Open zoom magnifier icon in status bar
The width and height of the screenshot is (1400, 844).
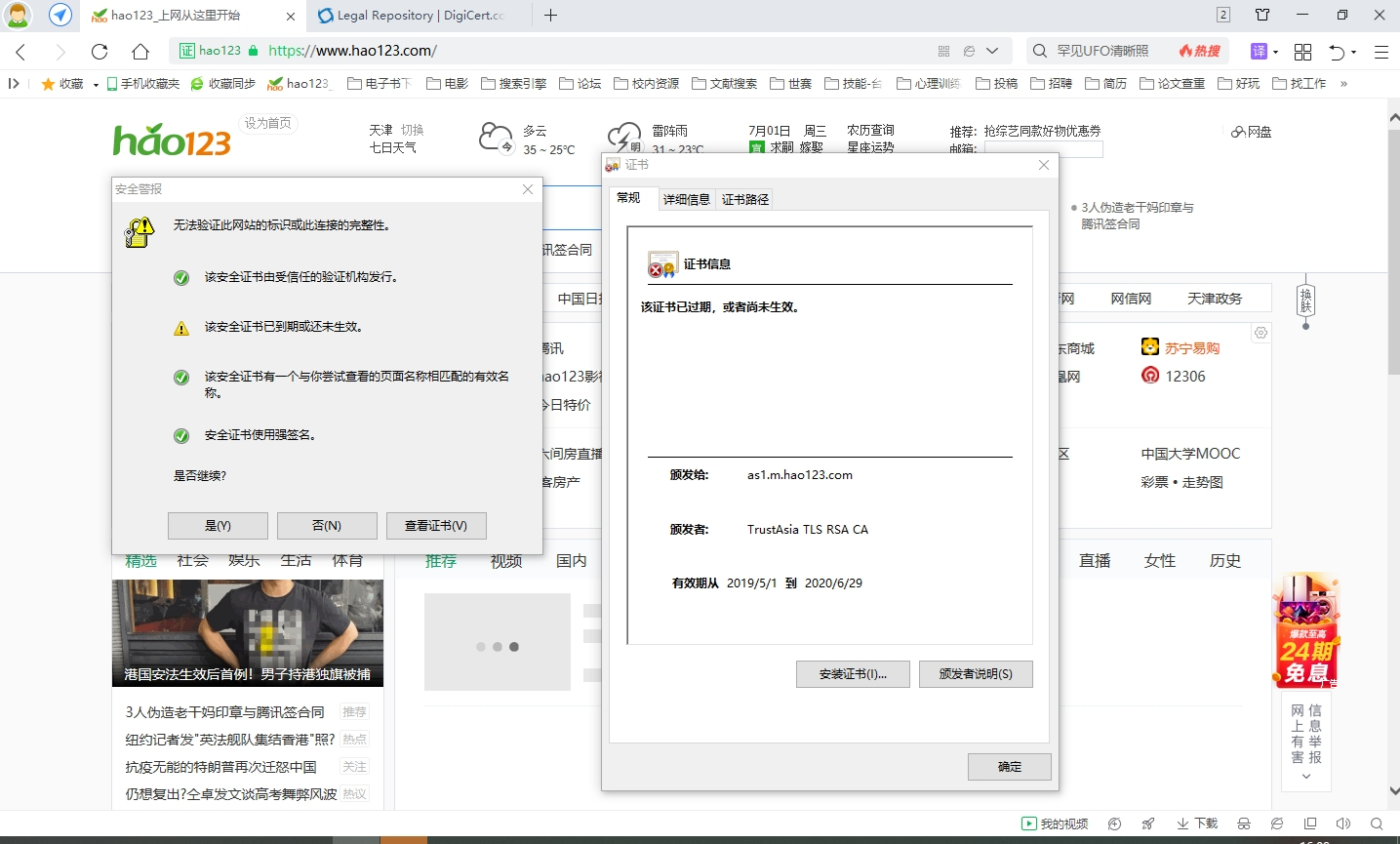coord(1377,824)
